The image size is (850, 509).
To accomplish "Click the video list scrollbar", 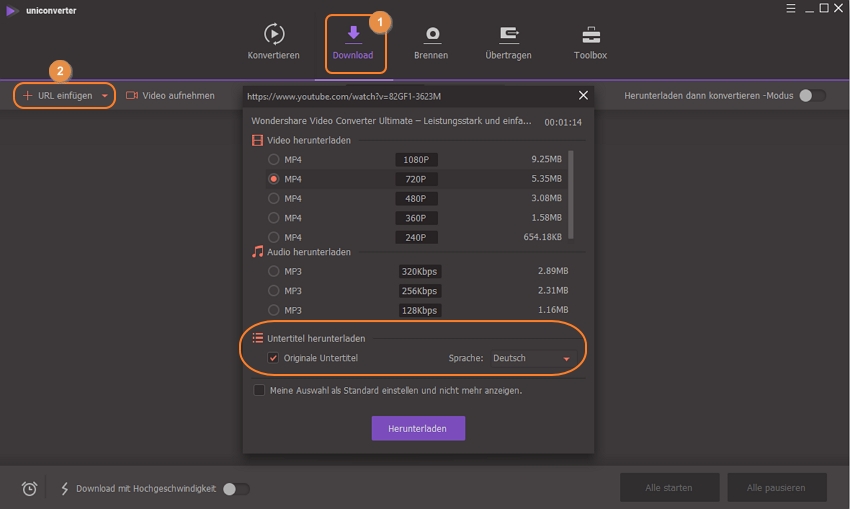I will click(x=571, y=194).
